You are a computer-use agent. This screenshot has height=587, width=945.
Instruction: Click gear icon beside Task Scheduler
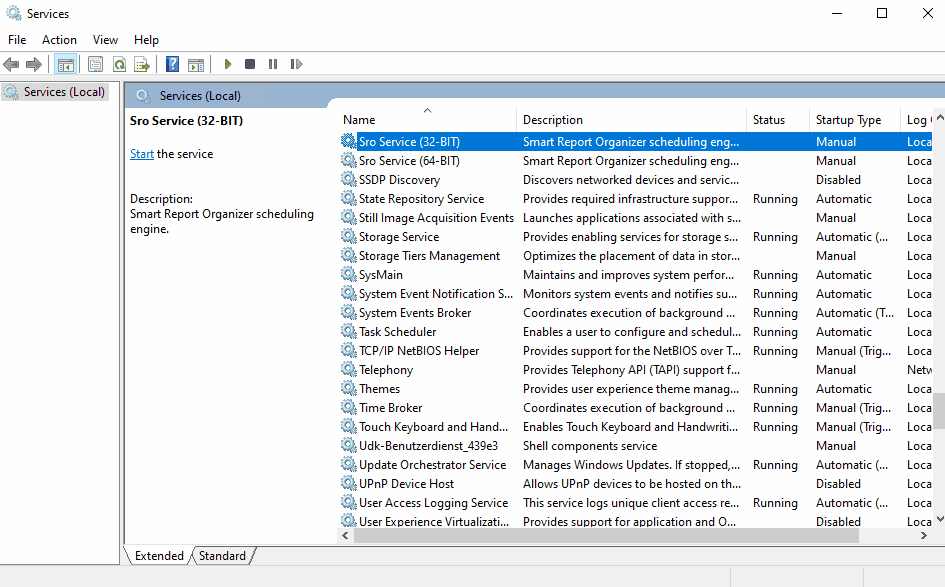pyautogui.click(x=348, y=331)
